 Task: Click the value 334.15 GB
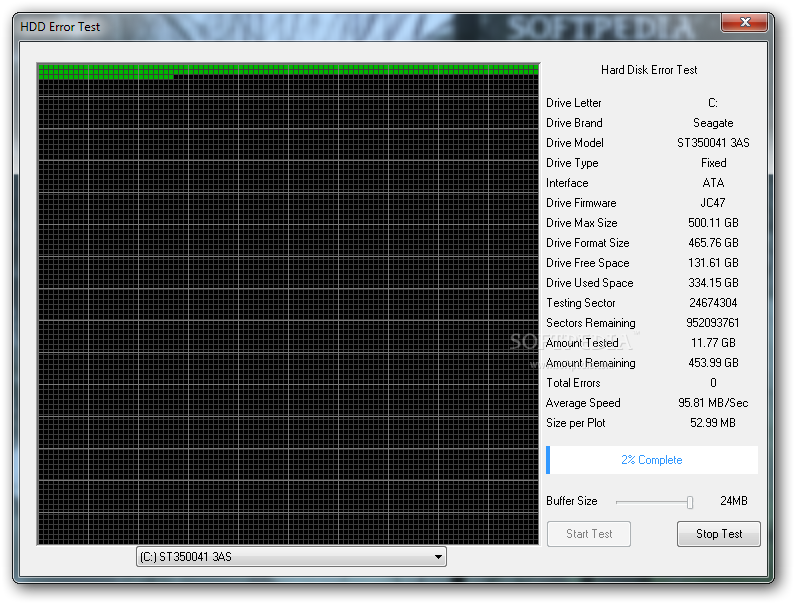pos(713,283)
